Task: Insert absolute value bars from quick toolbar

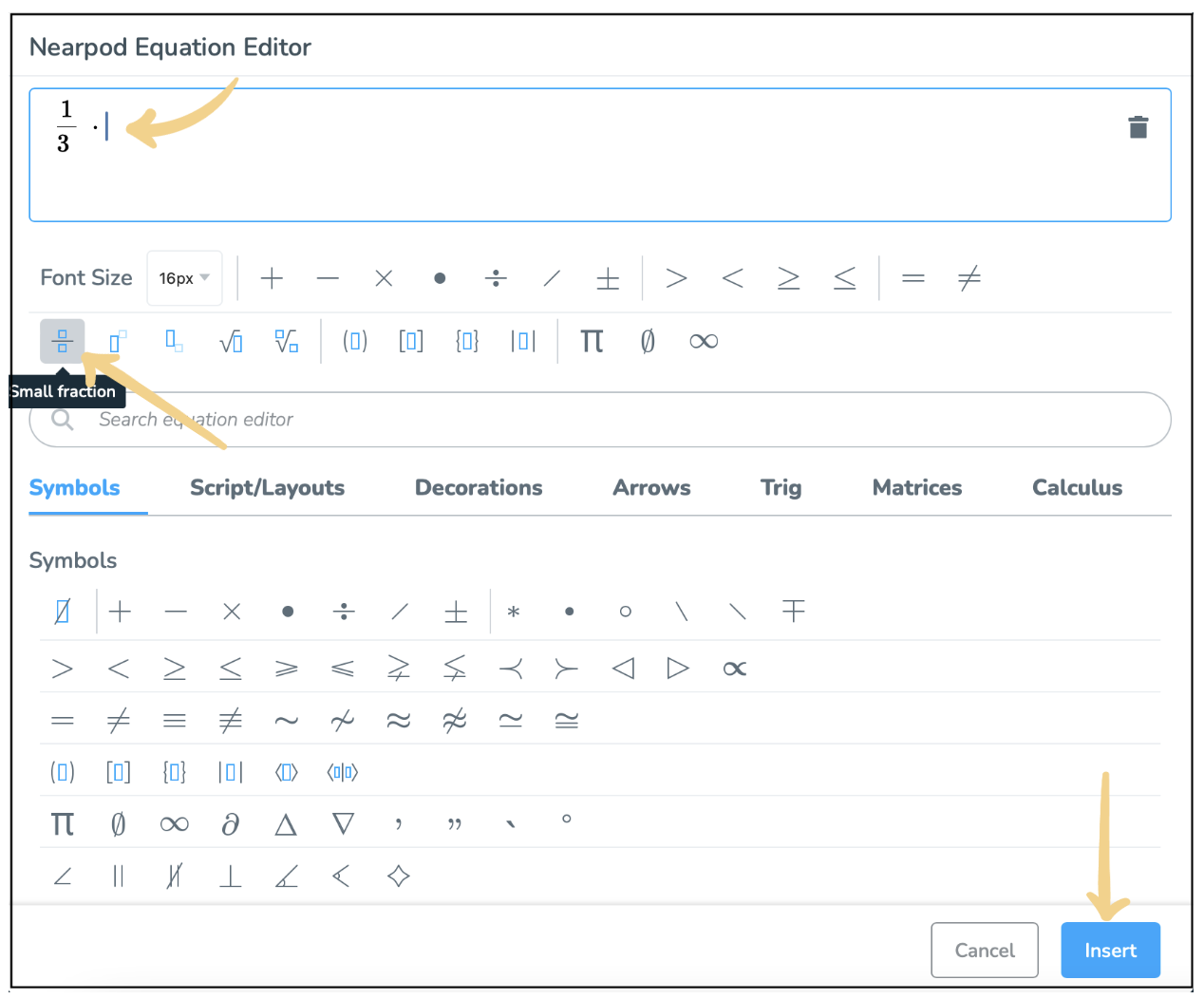Action: [523, 341]
